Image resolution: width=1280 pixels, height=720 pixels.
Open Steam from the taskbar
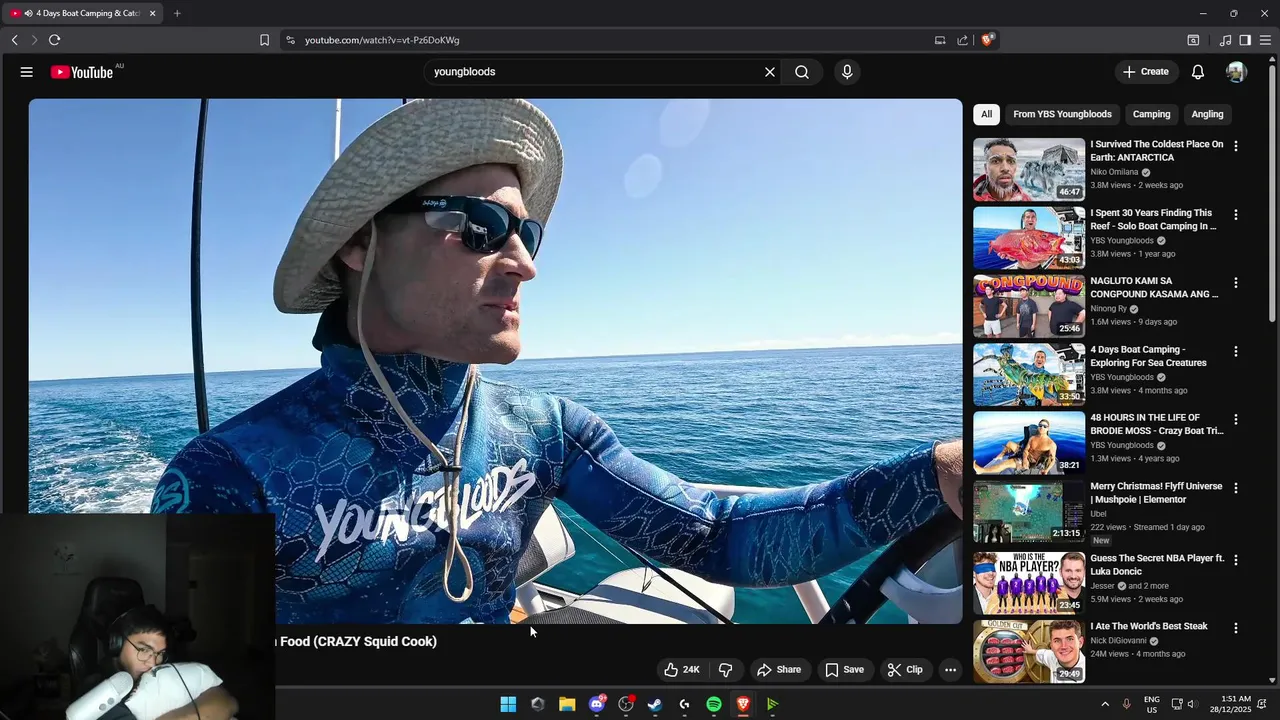(655, 704)
